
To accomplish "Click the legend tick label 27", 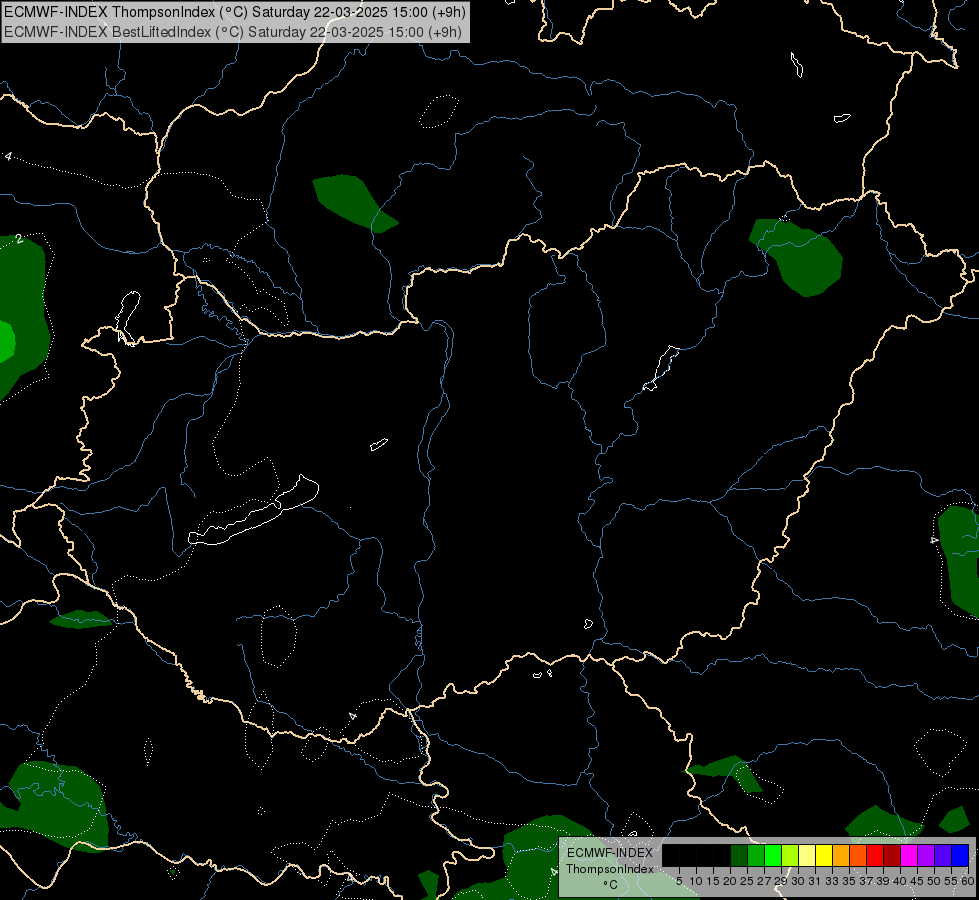I will coord(764,881).
